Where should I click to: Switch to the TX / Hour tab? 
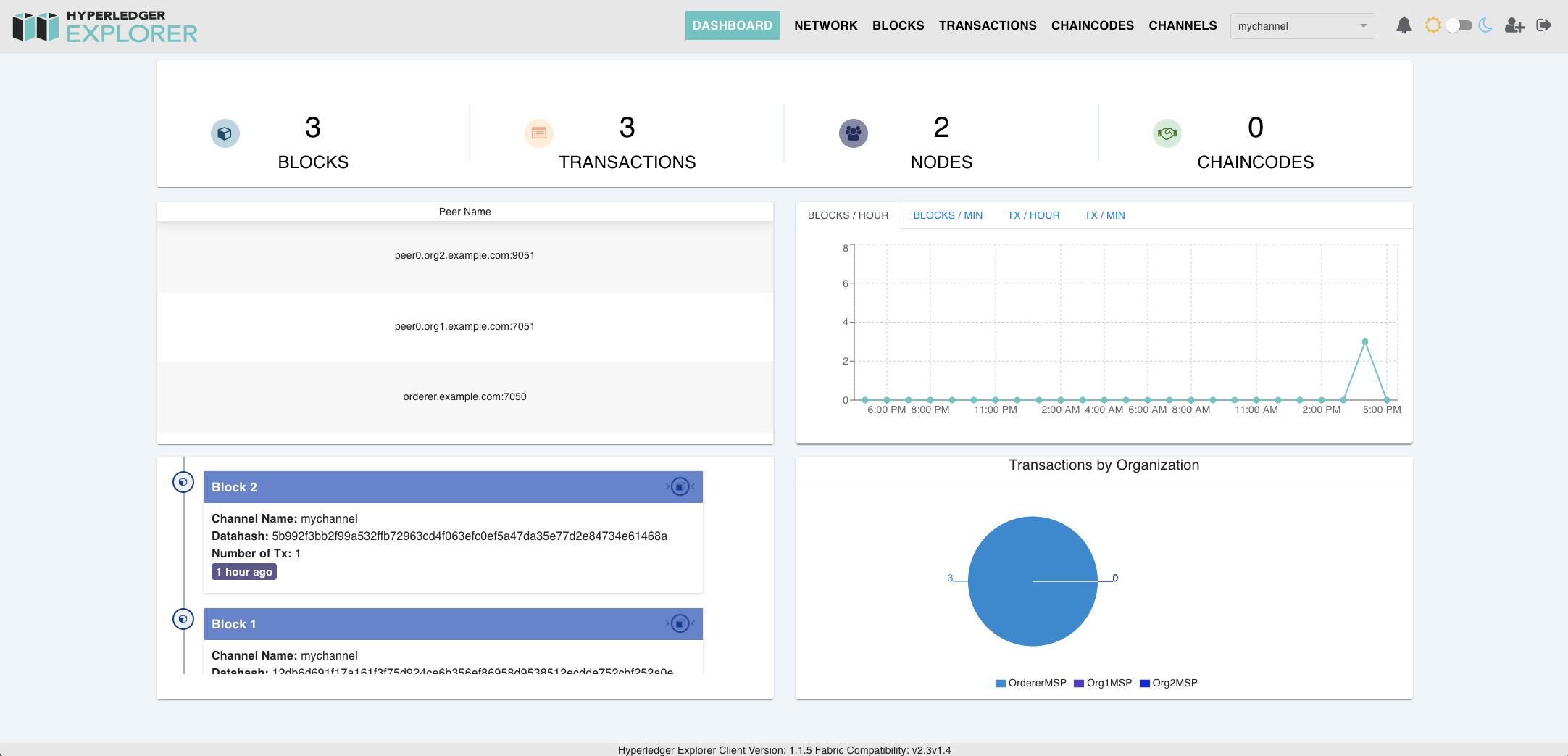pos(1033,215)
